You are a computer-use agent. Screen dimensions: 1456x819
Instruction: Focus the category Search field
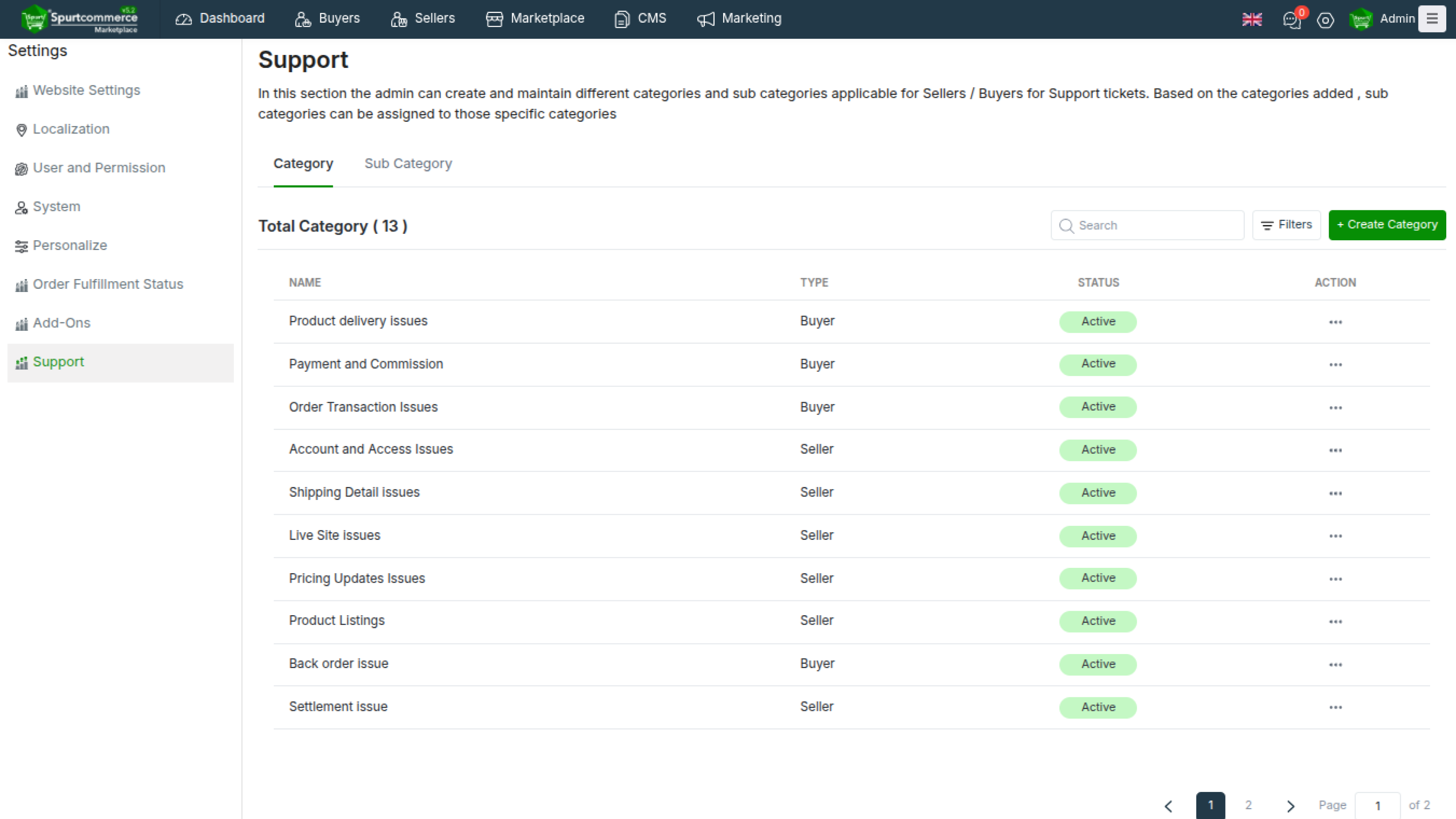tap(1147, 226)
